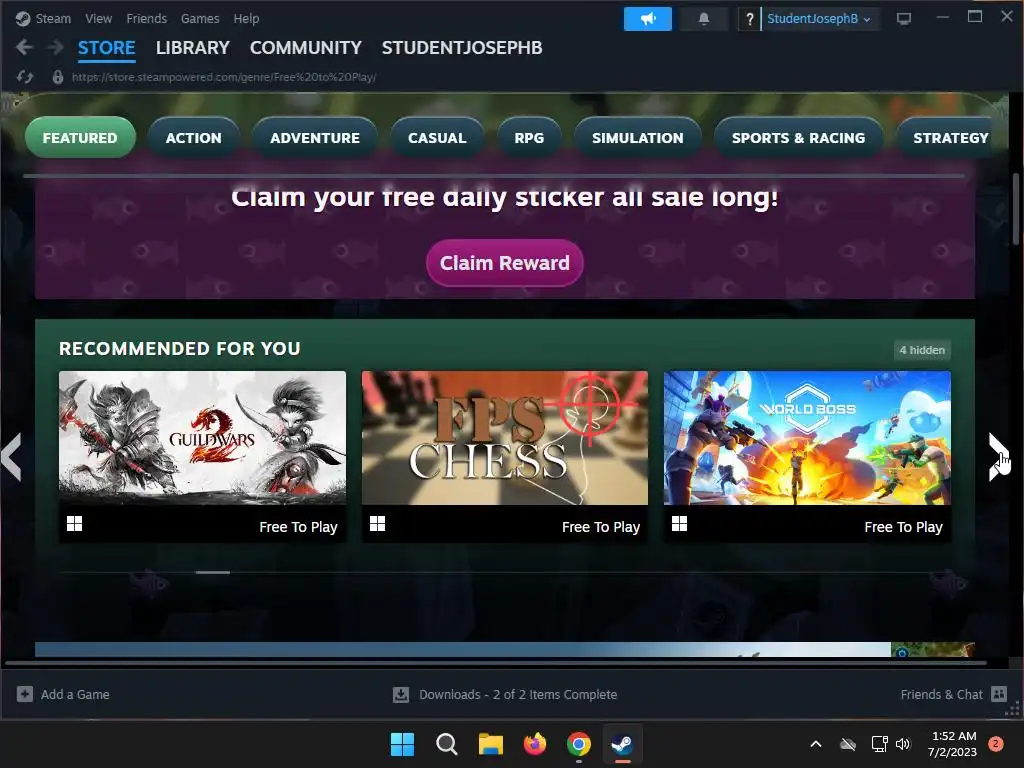Open STUDENTJOSEPHB profile tab
Screen dimensions: 1024x768
pos(462,48)
